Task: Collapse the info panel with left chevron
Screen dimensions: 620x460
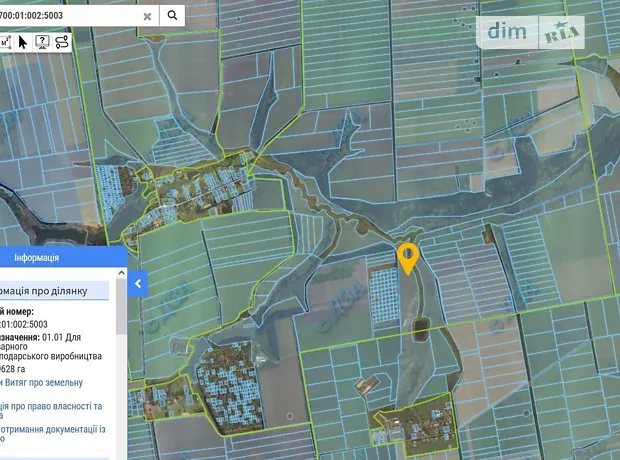Action: point(138,284)
